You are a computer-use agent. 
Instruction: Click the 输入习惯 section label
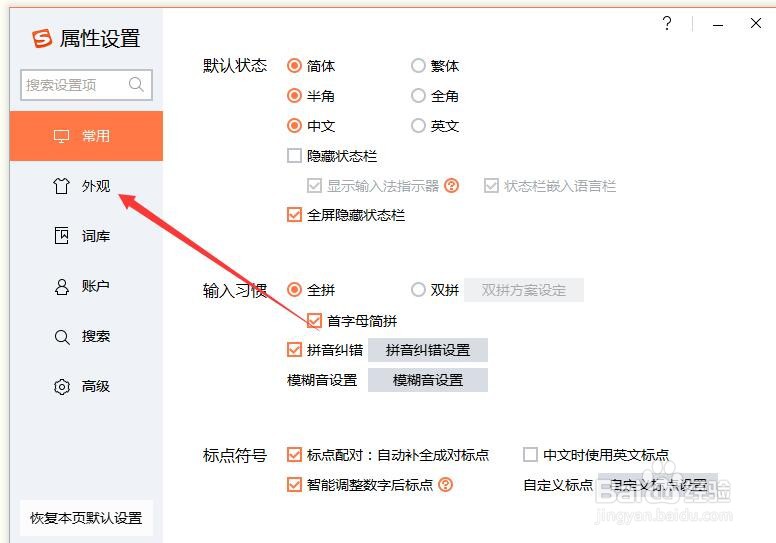click(235, 291)
